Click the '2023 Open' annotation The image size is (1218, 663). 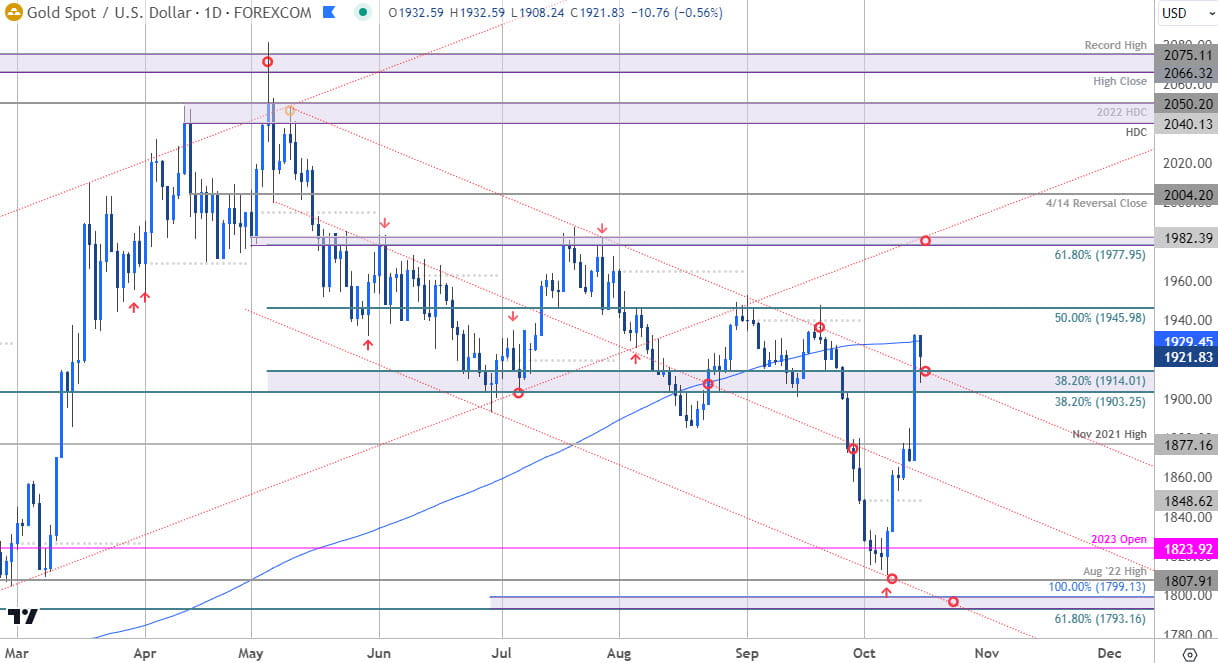pos(1121,538)
